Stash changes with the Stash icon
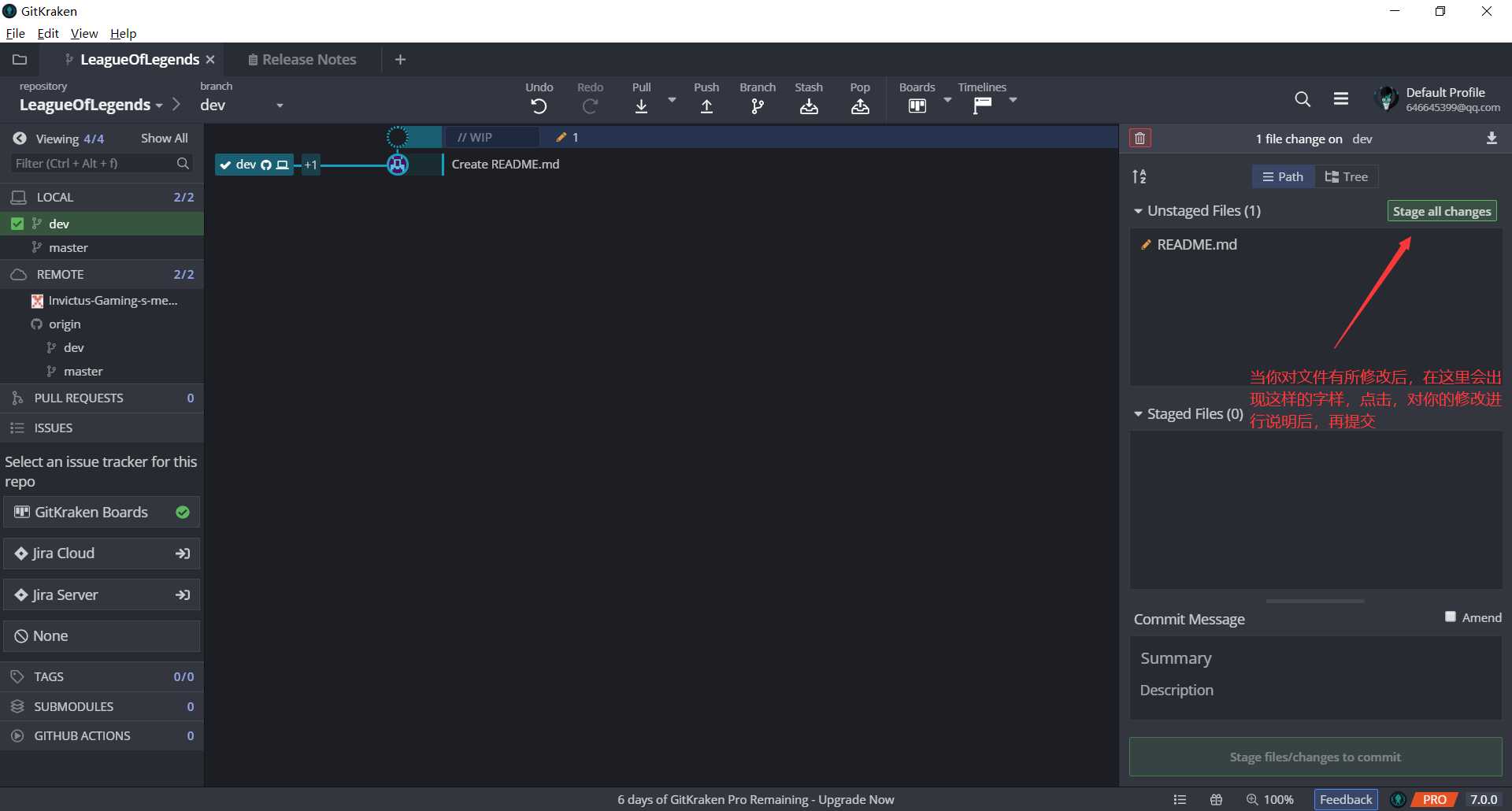The image size is (1512, 811). (809, 106)
